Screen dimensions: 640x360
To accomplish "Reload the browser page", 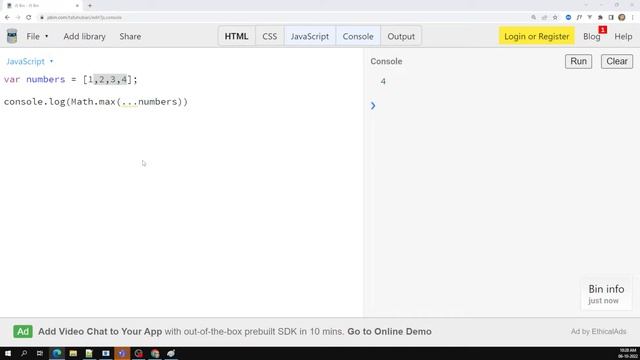I will [29, 18].
